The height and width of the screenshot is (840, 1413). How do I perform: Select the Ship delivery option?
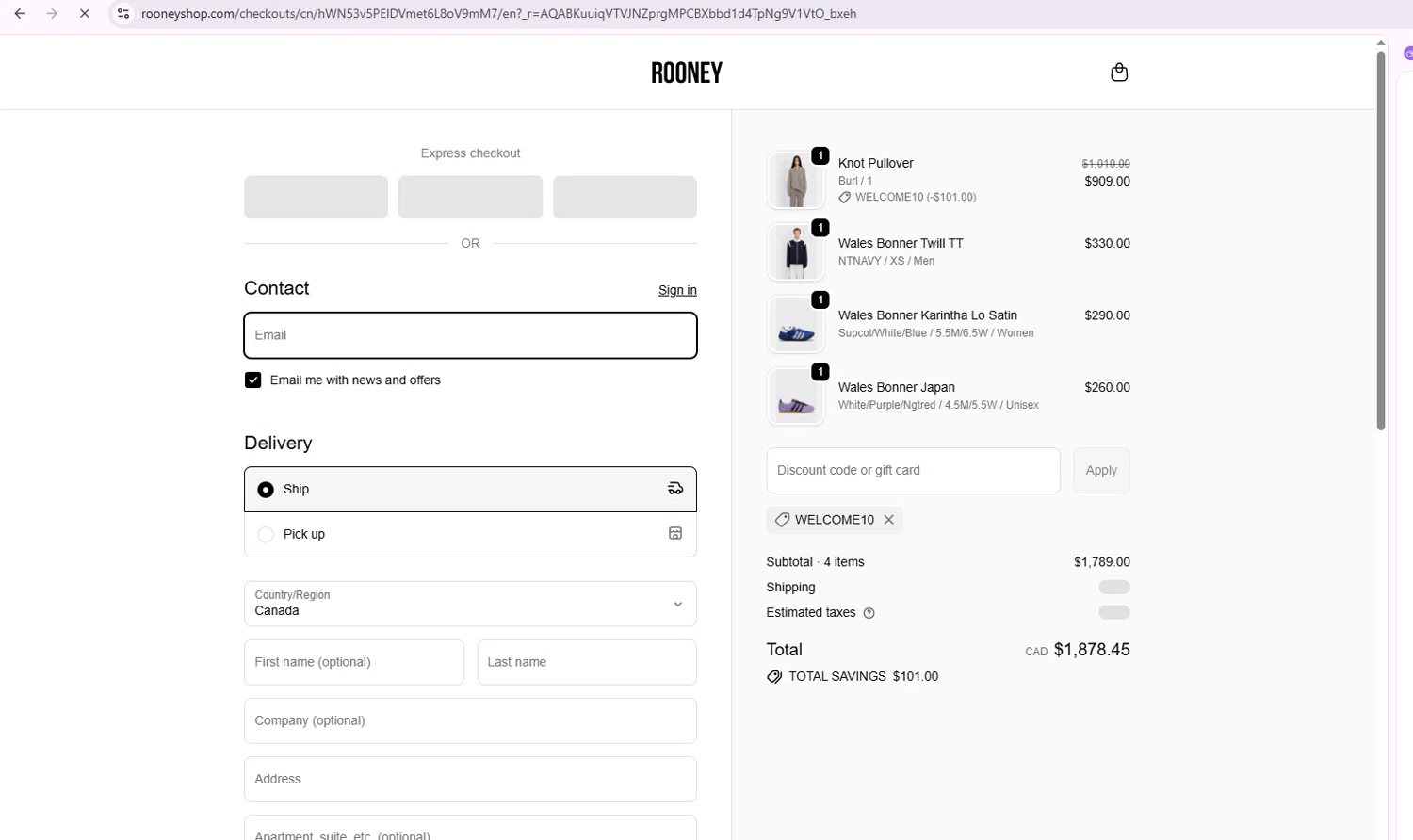pos(470,490)
